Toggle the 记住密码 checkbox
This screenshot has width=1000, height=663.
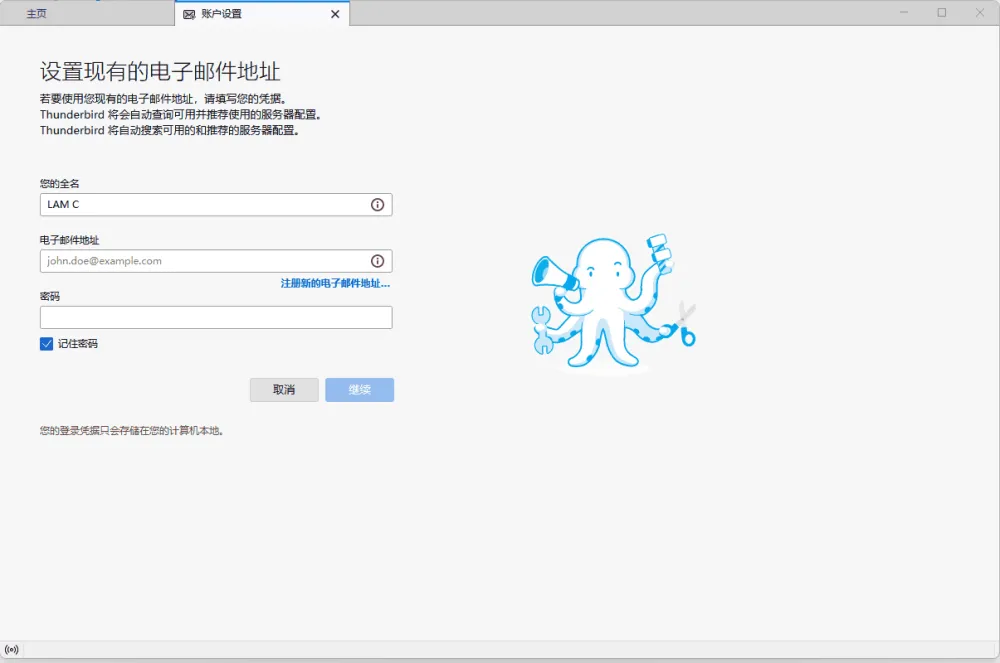pyautogui.click(x=47, y=344)
